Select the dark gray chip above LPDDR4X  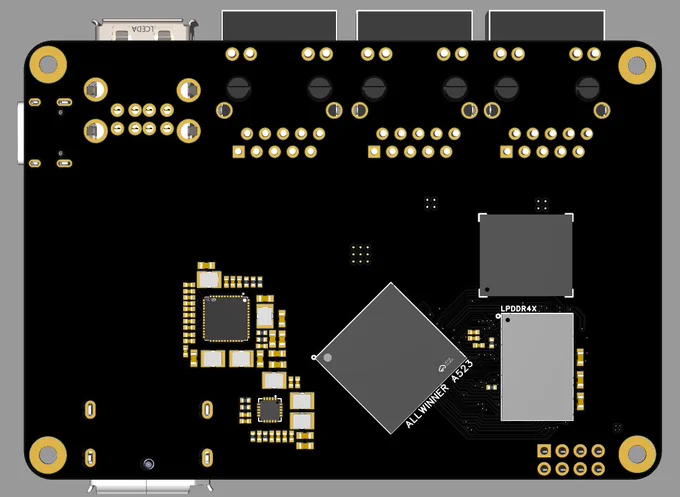point(526,255)
